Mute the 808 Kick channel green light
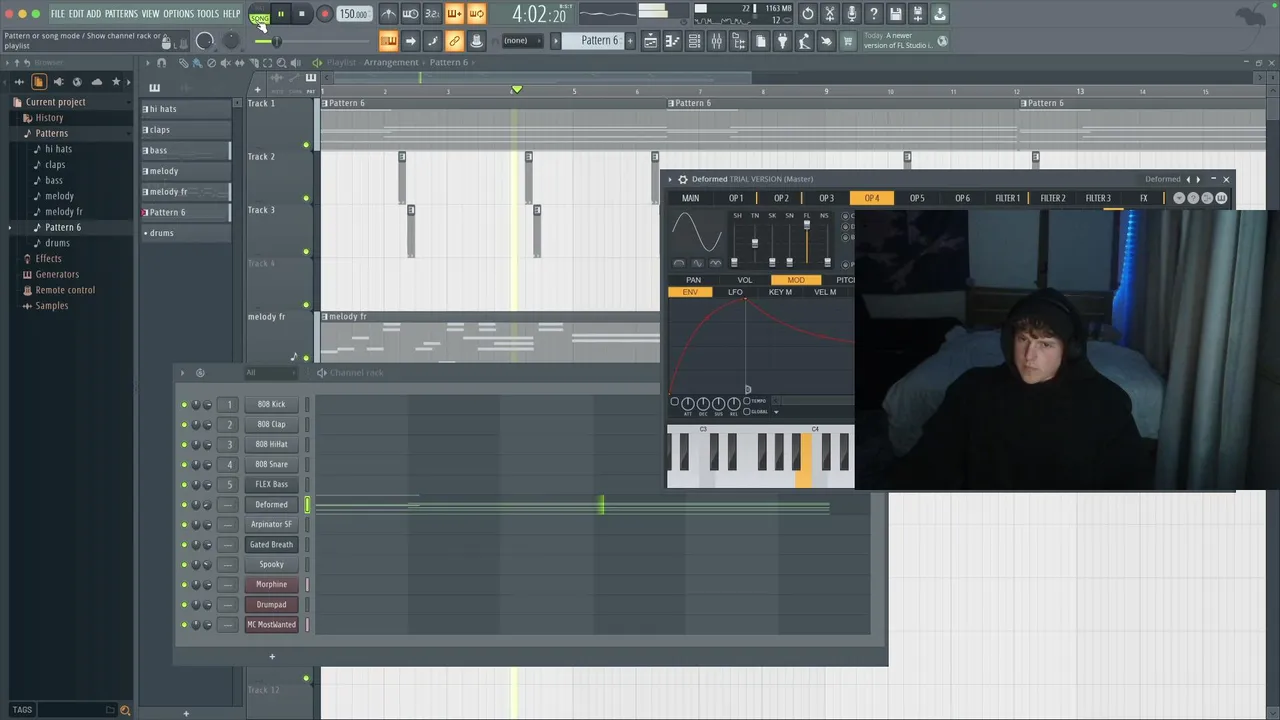The height and width of the screenshot is (720, 1280). coord(184,405)
